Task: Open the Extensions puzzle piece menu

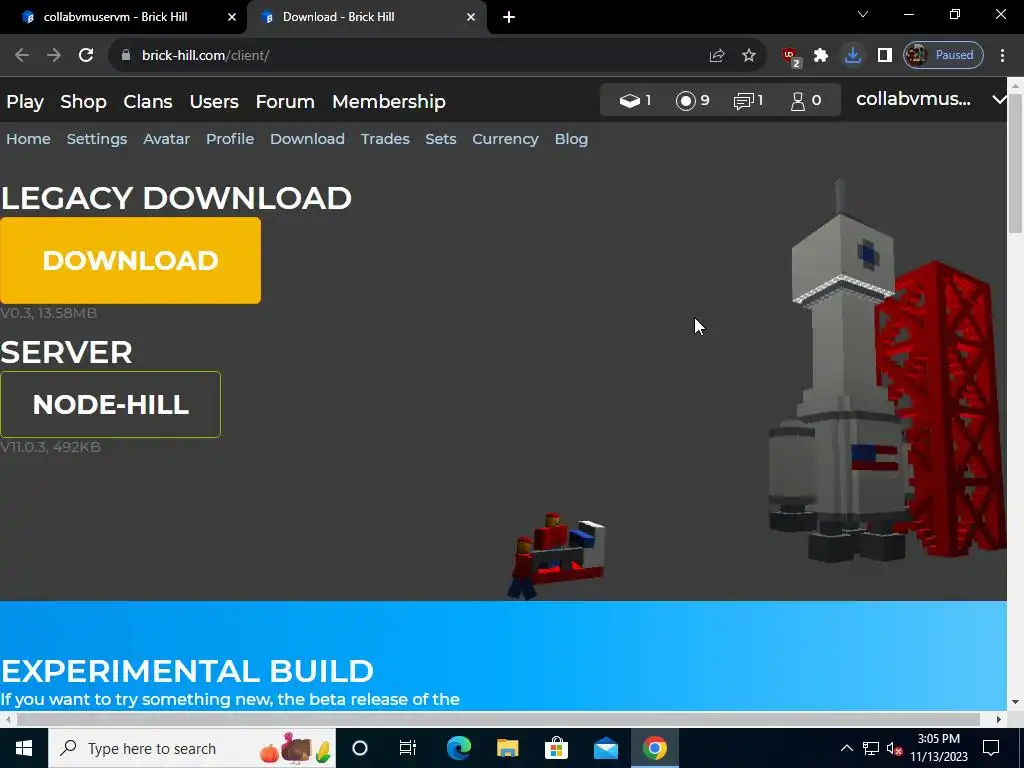Action: click(x=821, y=56)
